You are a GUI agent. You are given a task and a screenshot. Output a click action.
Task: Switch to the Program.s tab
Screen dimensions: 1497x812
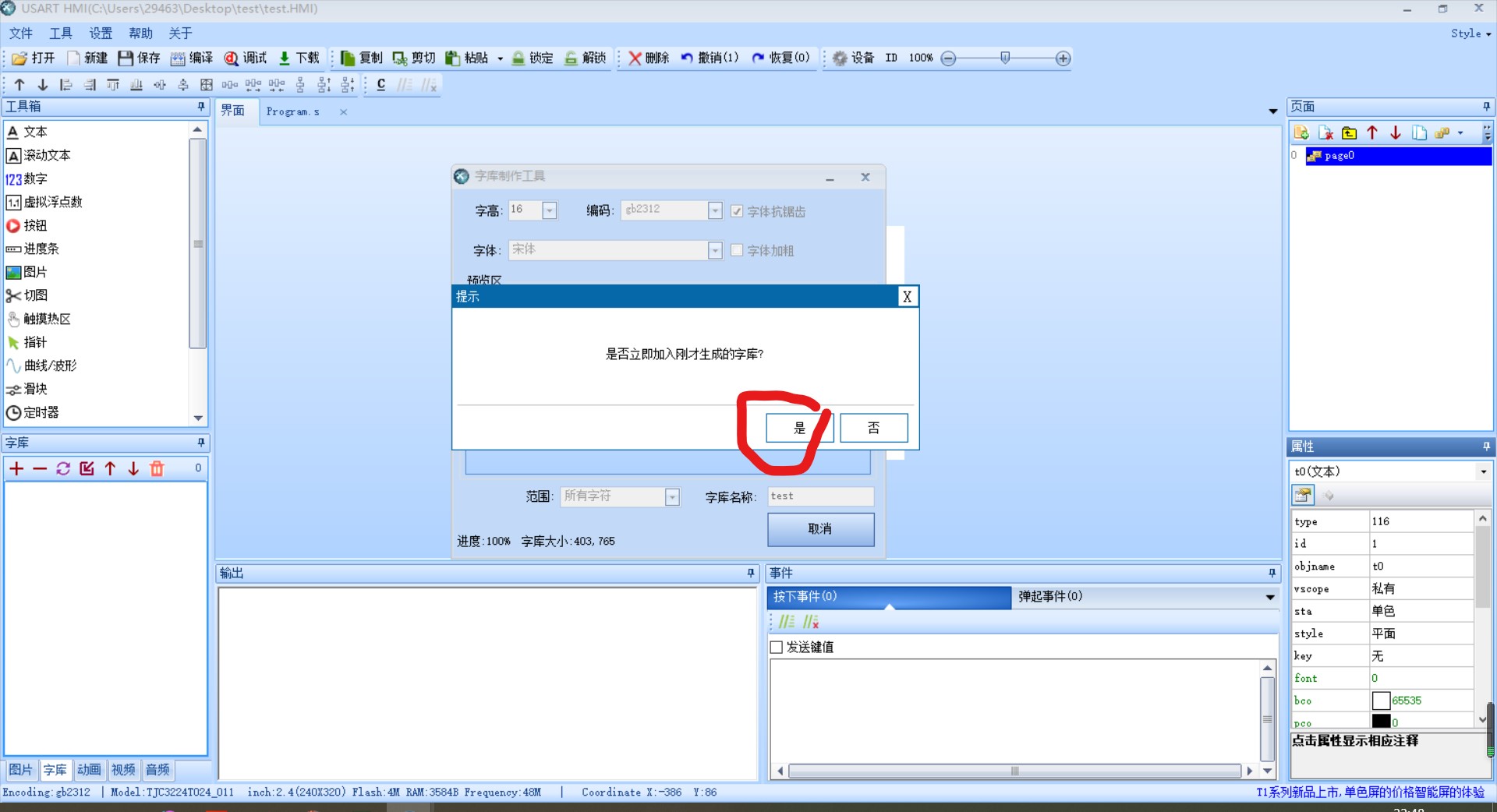293,112
